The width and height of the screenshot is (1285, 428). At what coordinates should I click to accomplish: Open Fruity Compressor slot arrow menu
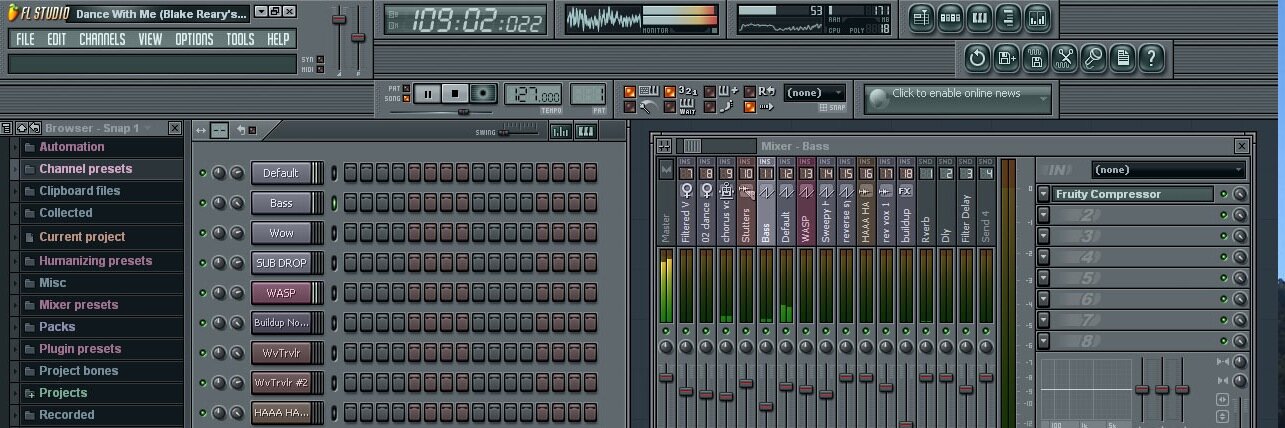pyautogui.click(x=1044, y=194)
